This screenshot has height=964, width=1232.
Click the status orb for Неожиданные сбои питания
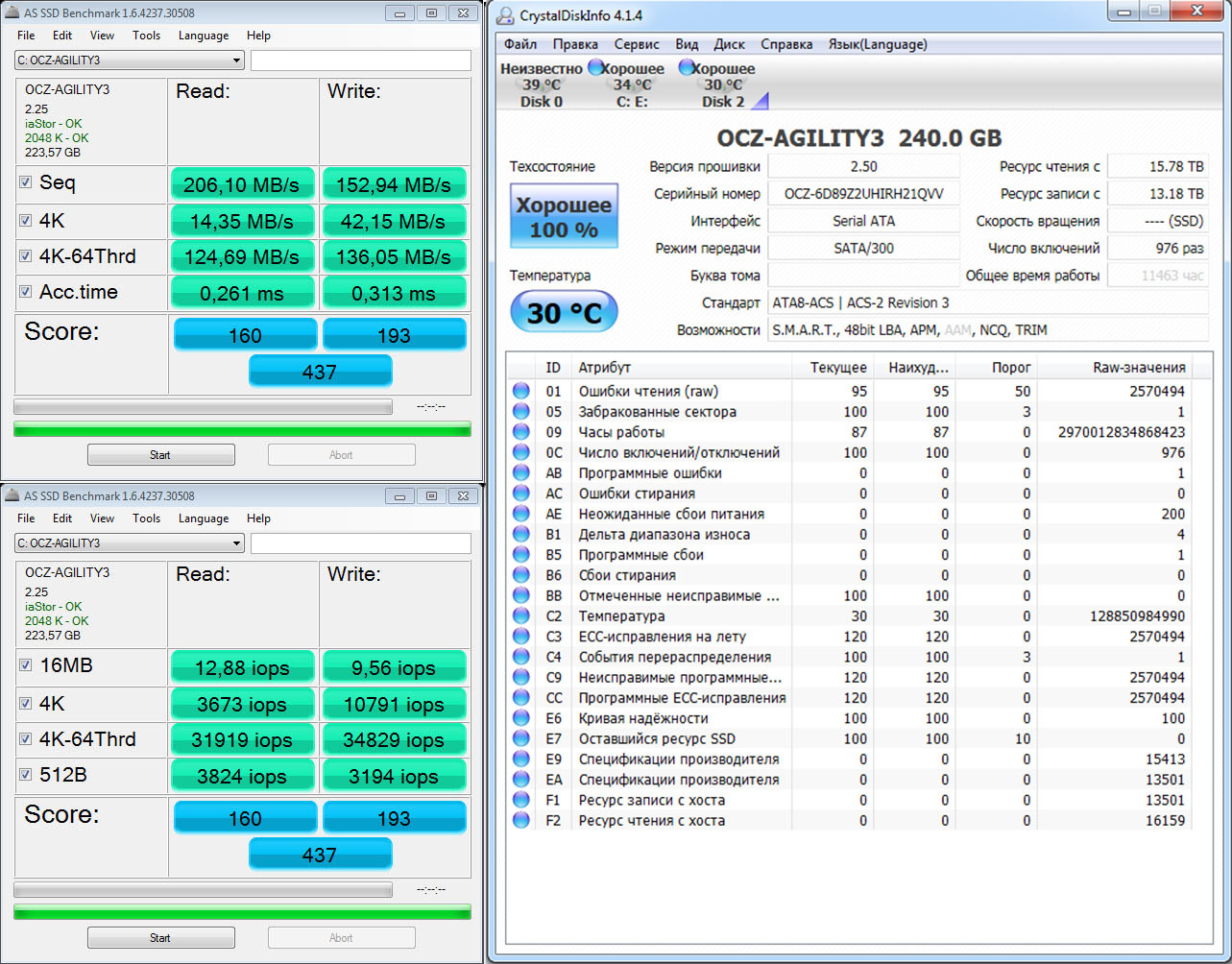(x=521, y=514)
